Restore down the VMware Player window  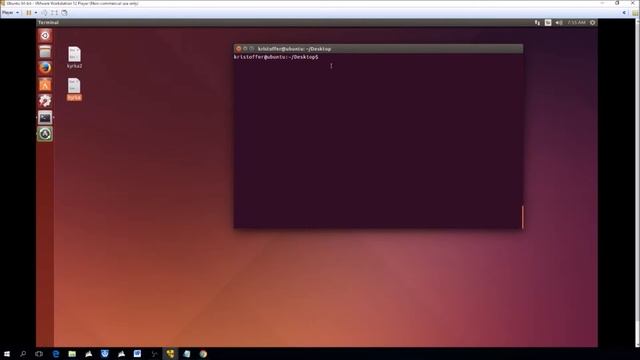tap(617, 3)
